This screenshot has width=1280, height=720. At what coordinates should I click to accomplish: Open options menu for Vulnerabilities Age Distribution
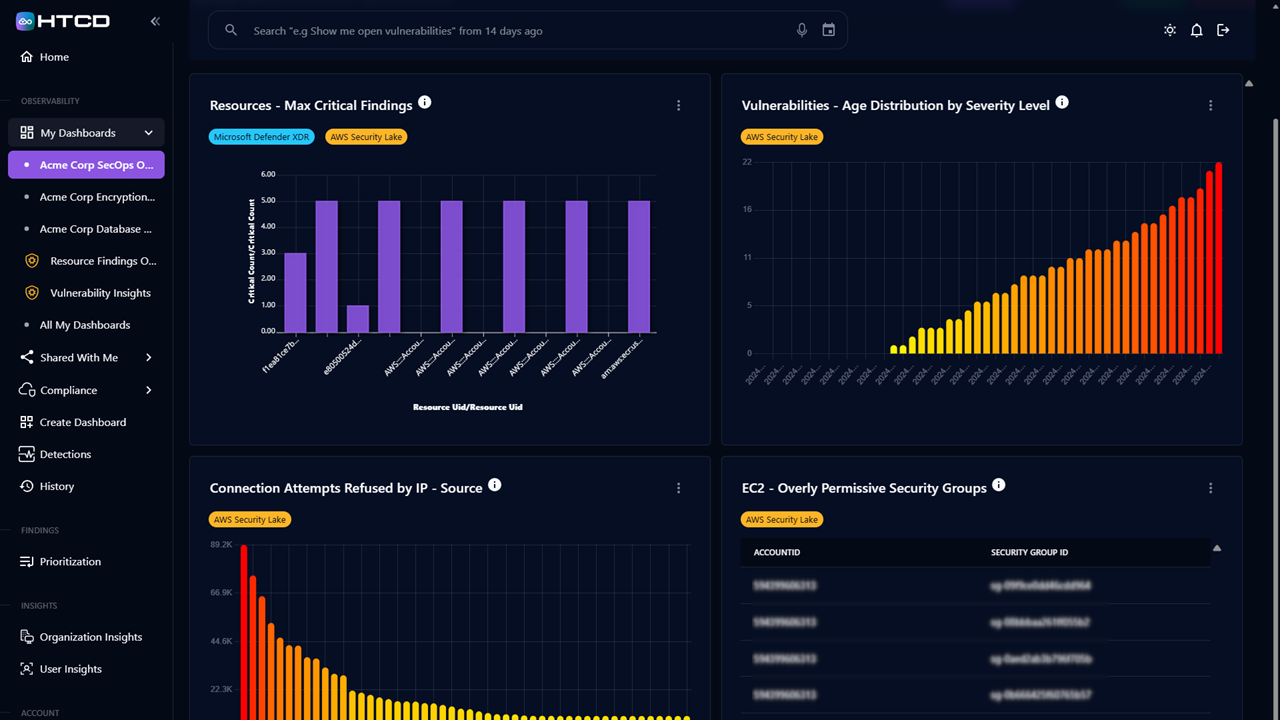[1211, 106]
